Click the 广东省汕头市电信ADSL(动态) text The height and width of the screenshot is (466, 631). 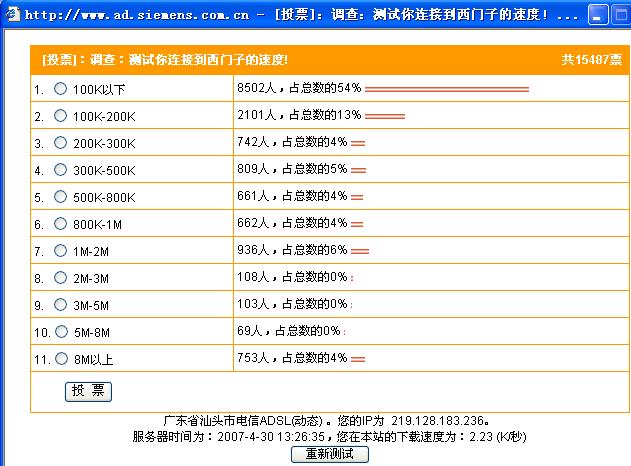(243, 421)
